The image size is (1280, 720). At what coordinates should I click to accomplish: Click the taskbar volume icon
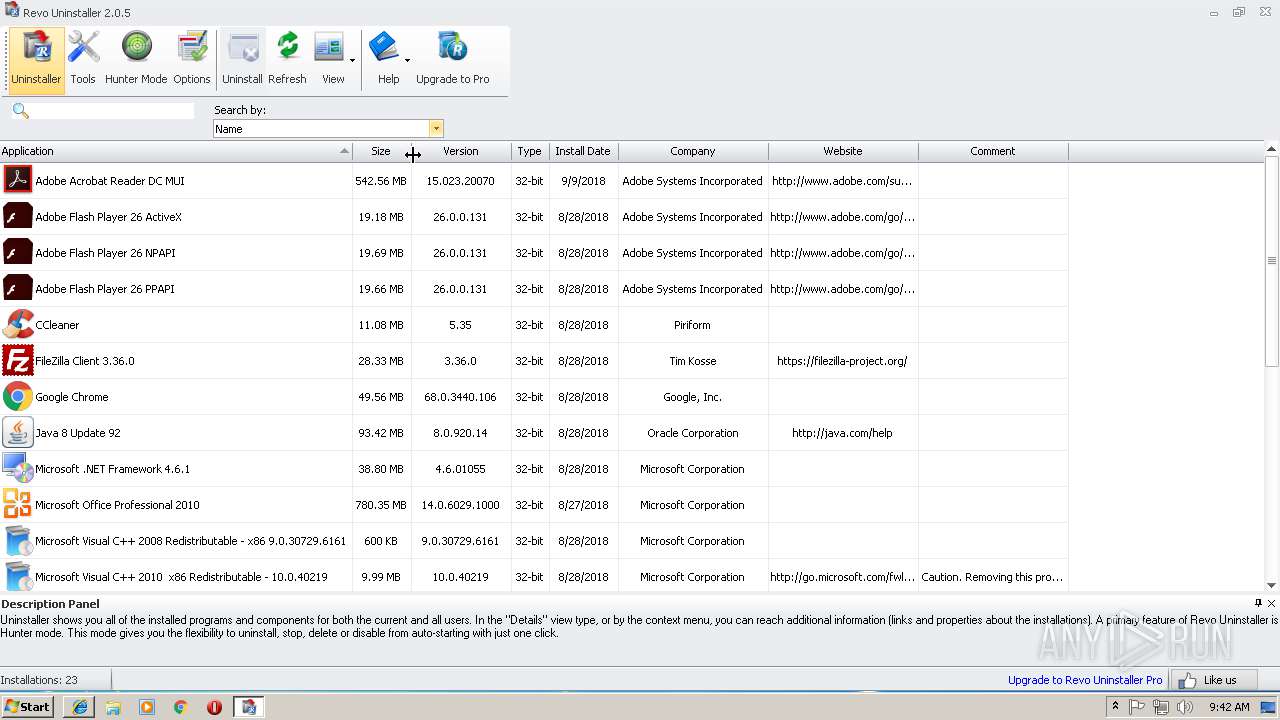coord(1185,707)
